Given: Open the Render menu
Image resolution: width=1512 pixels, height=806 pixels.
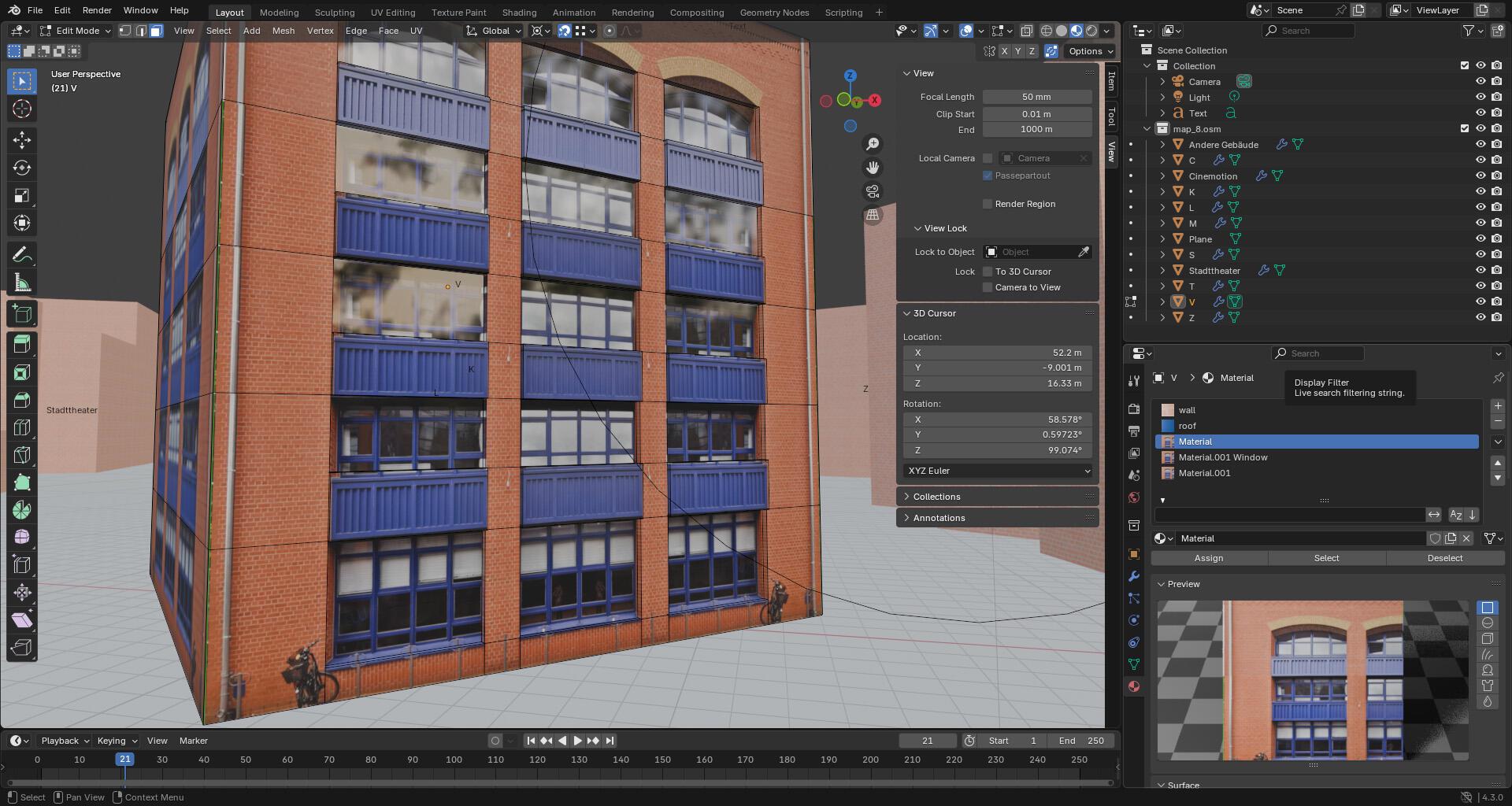Looking at the screenshot, I should click(97, 10).
